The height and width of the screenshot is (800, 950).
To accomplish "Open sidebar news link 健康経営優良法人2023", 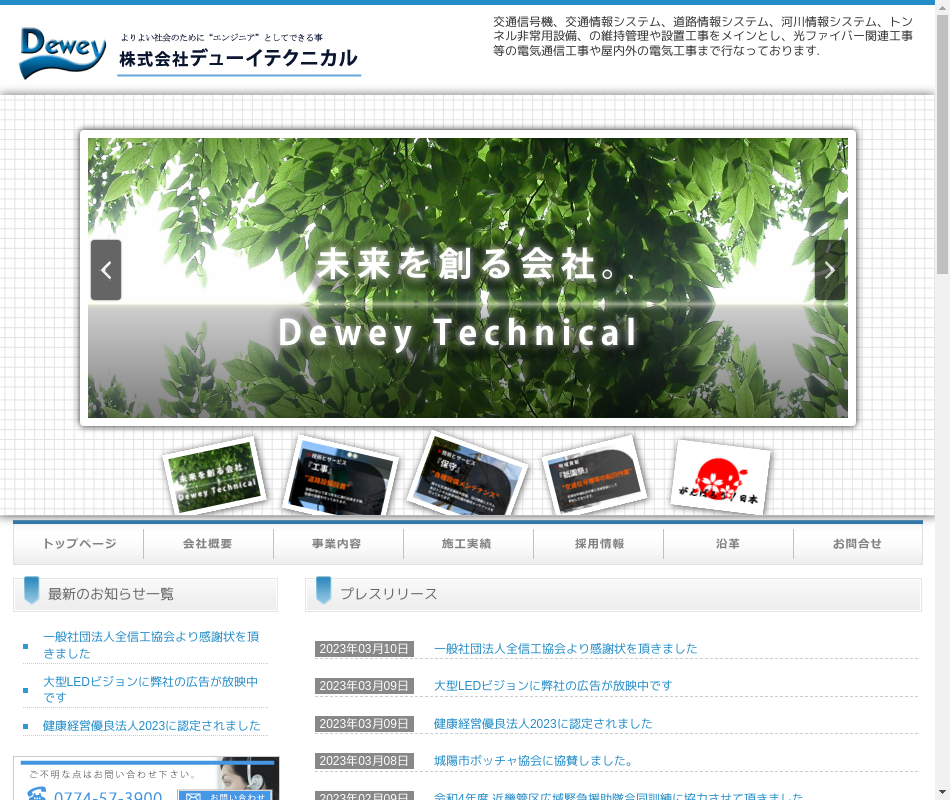I will click(151, 726).
